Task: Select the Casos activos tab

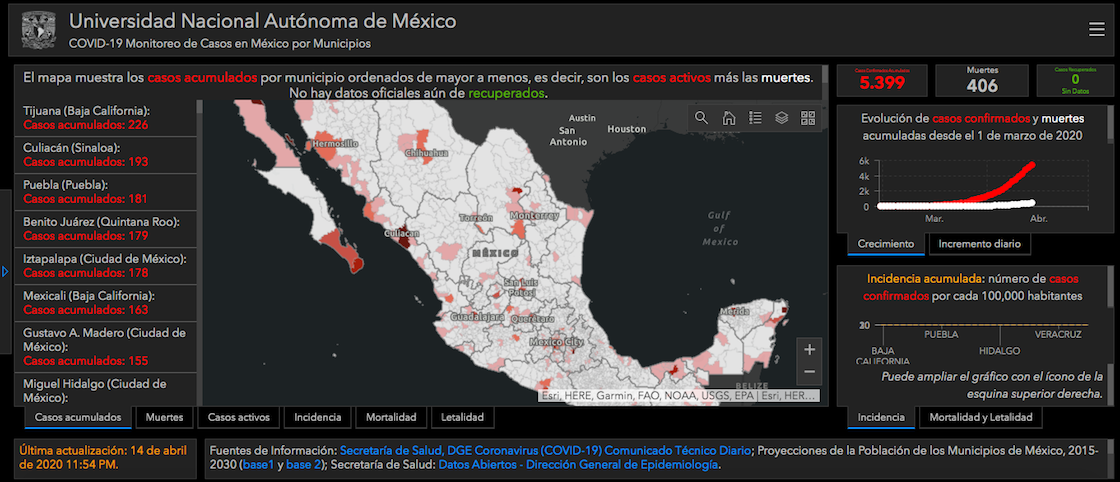Action: [x=239, y=417]
